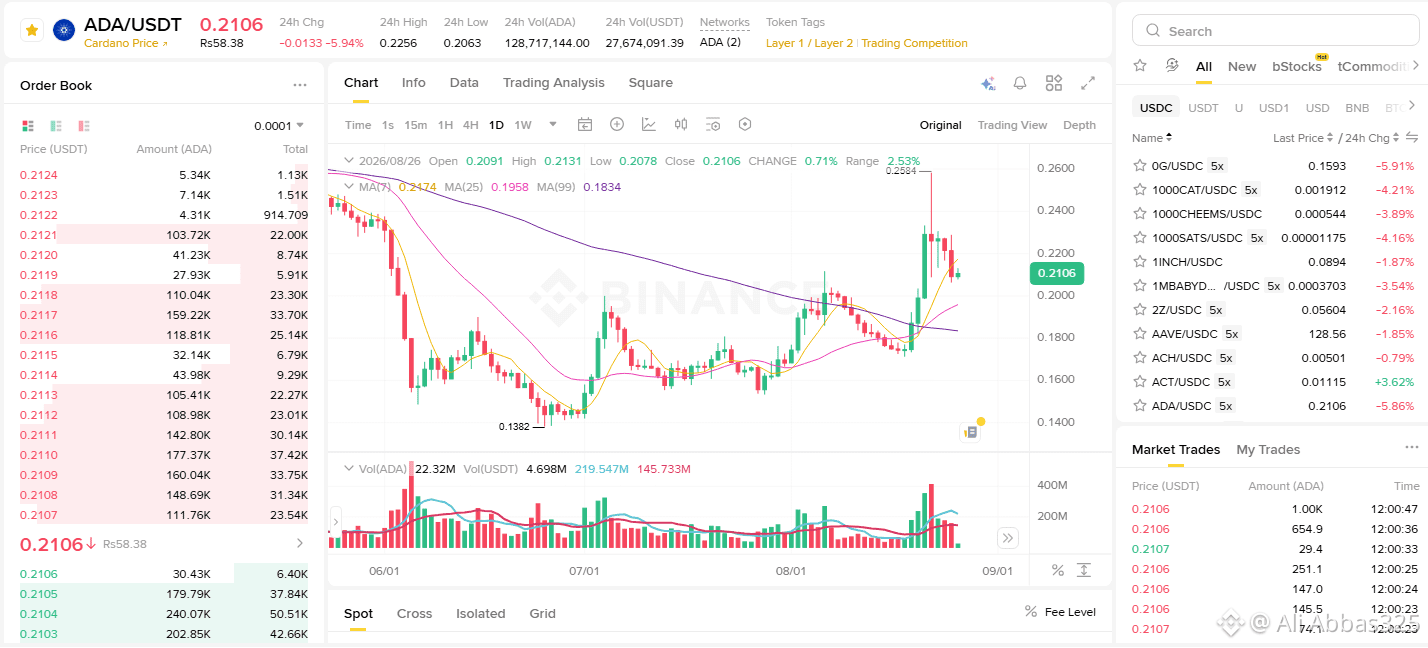1428x648 pixels.
Task: Open more time intervals dropdown arrow
Action: pos(553,125)
